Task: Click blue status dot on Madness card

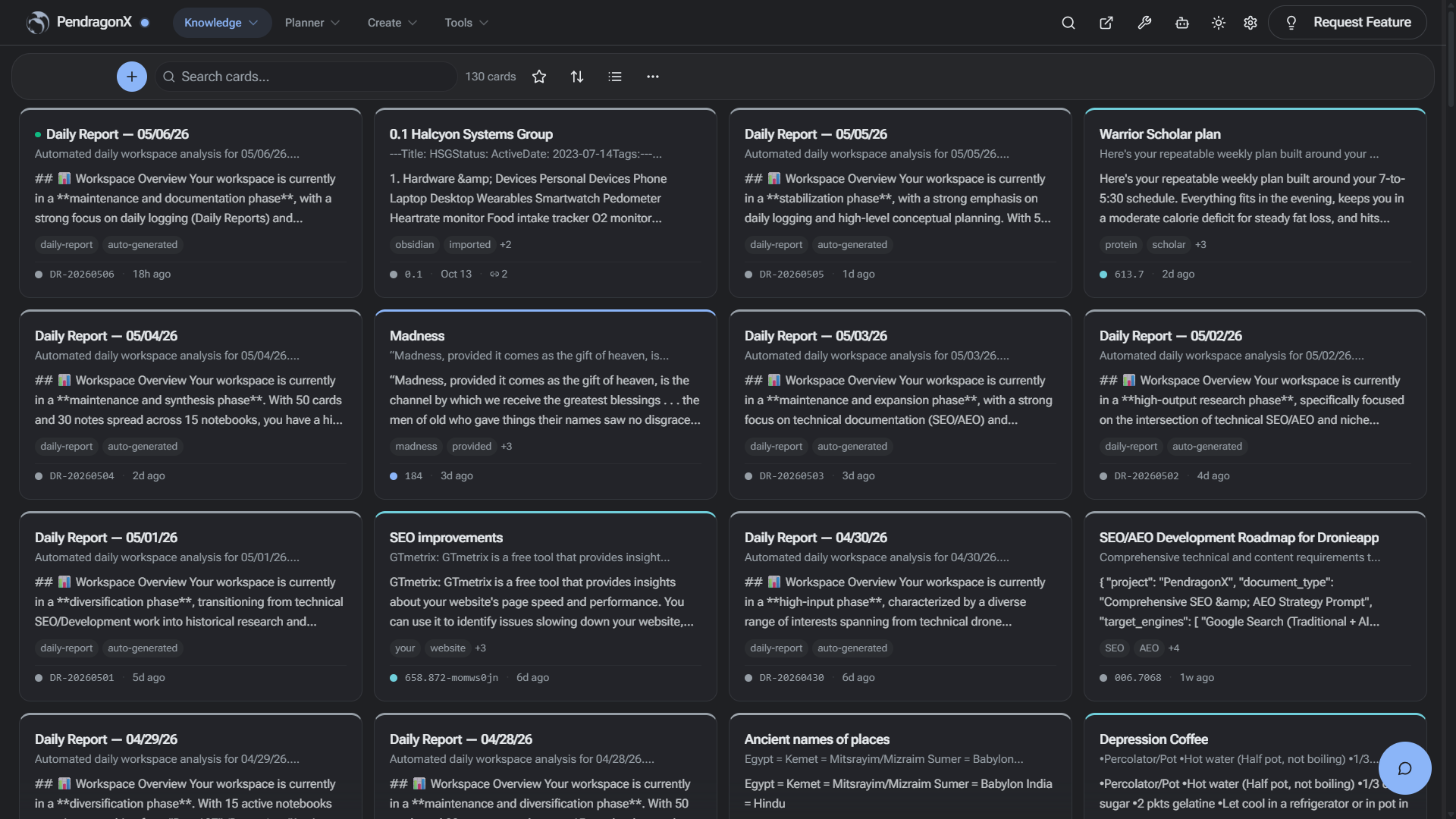Action: (x=394, y=476)
